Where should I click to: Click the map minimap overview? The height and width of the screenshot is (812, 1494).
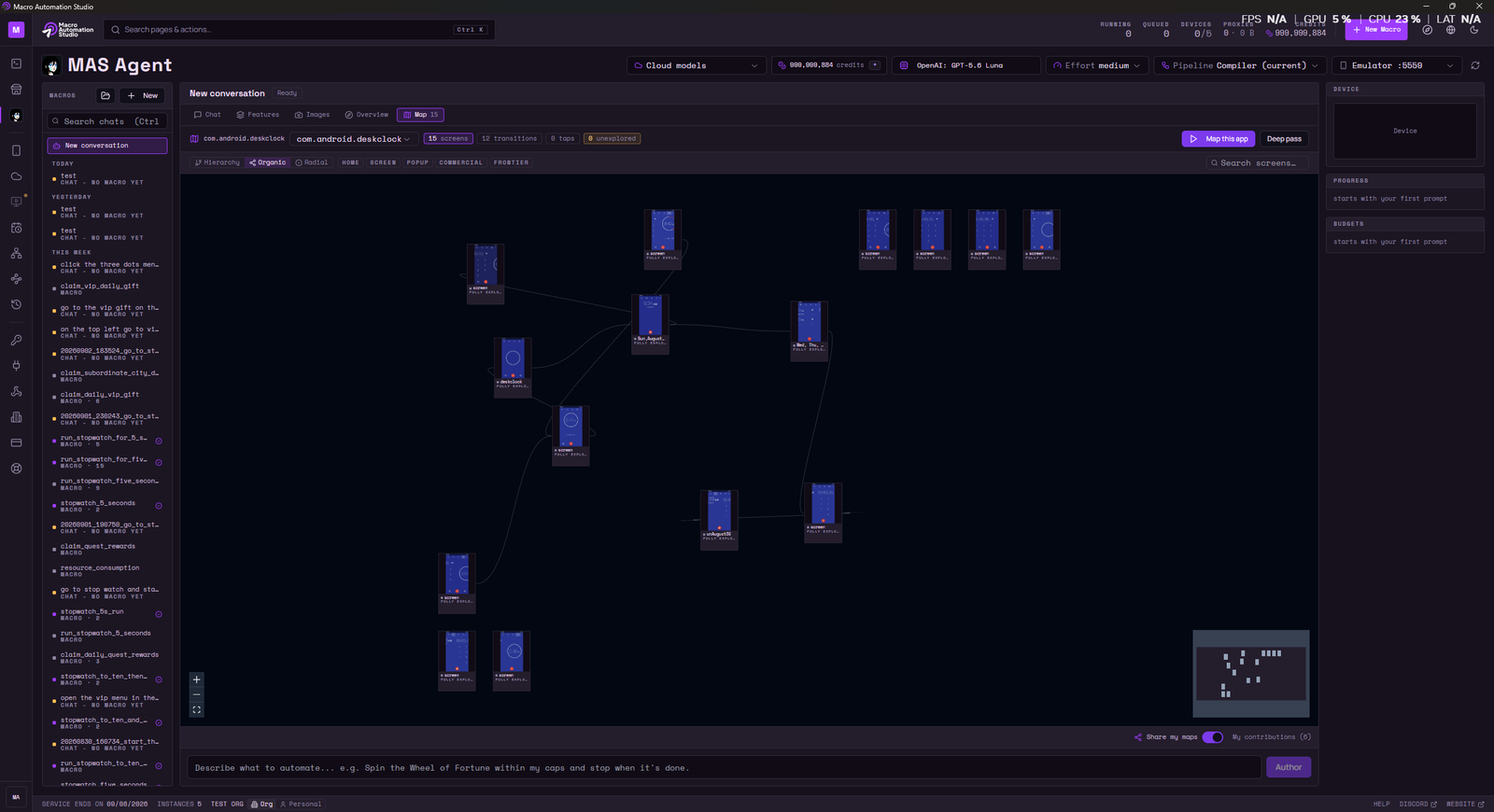coord(1250,674)
